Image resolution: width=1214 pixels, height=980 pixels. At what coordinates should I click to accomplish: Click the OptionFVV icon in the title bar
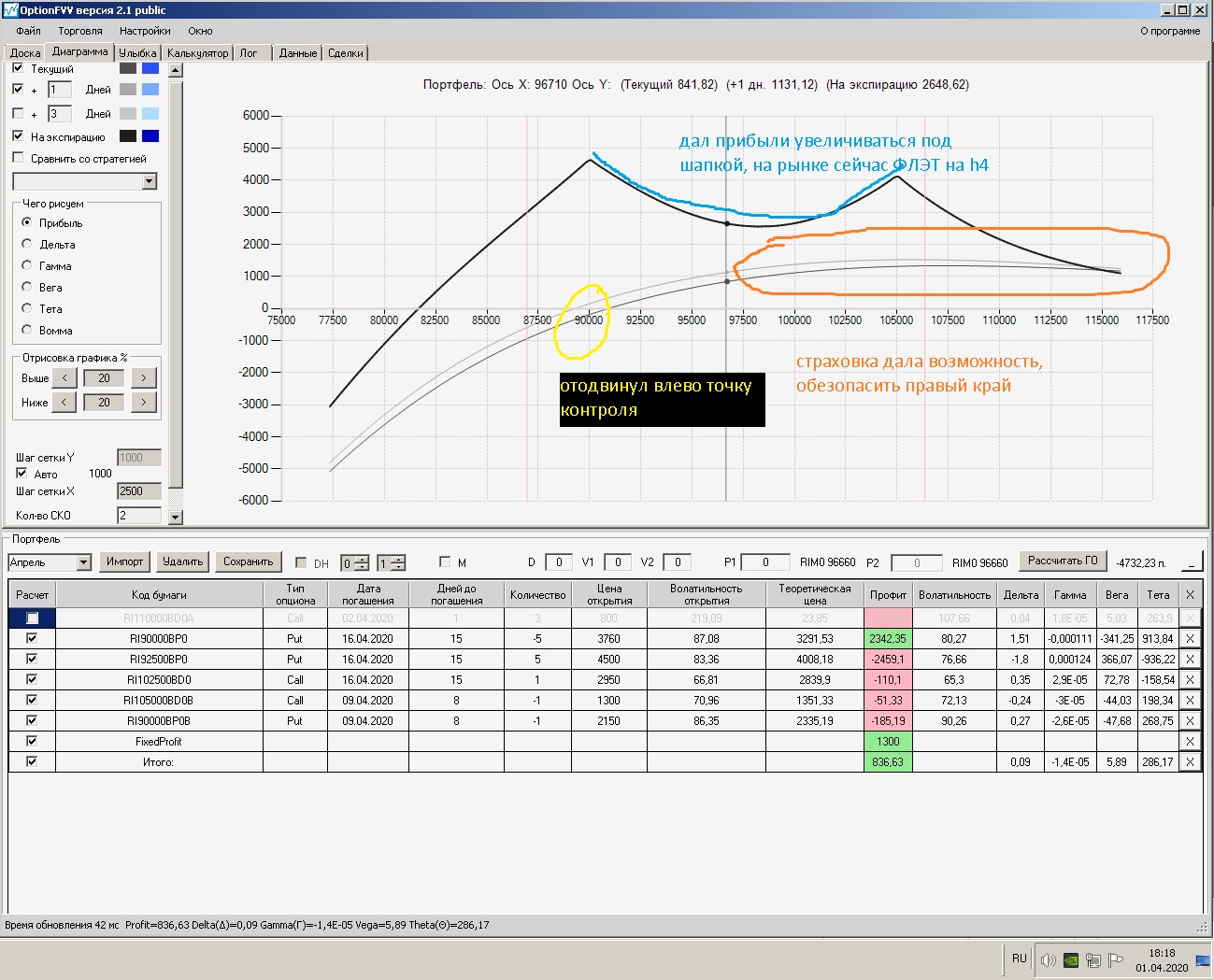pyautogui.click(x=10, y=10)
